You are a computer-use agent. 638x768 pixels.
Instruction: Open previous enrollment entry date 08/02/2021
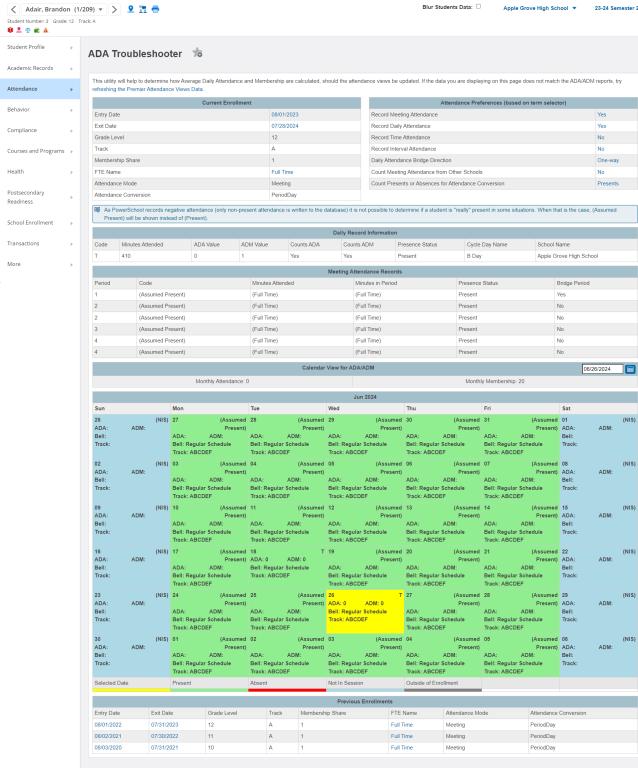coord(108,736)
